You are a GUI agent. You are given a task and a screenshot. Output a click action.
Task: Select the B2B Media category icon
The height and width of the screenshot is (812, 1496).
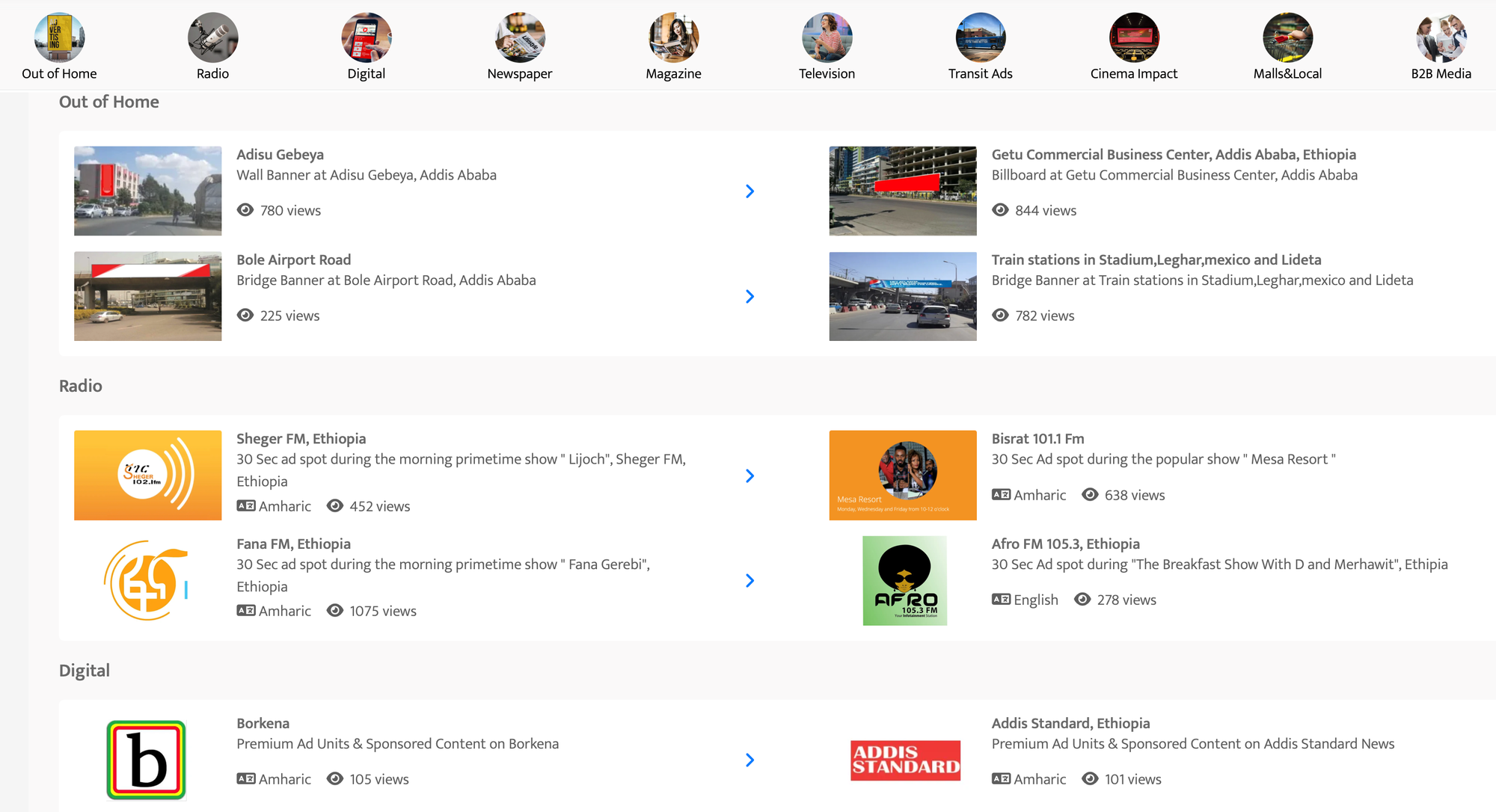point(1441,37)
